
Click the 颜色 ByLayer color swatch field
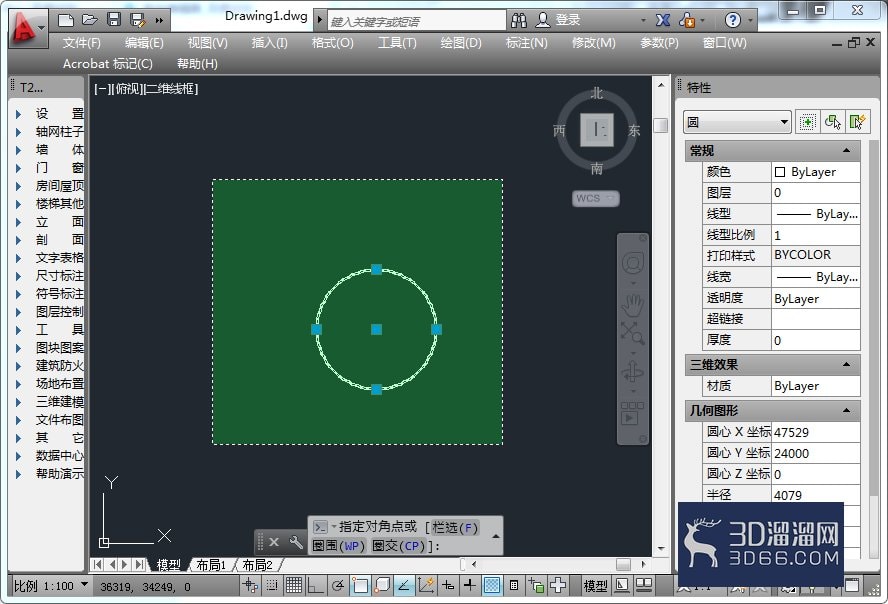[816, 172]
